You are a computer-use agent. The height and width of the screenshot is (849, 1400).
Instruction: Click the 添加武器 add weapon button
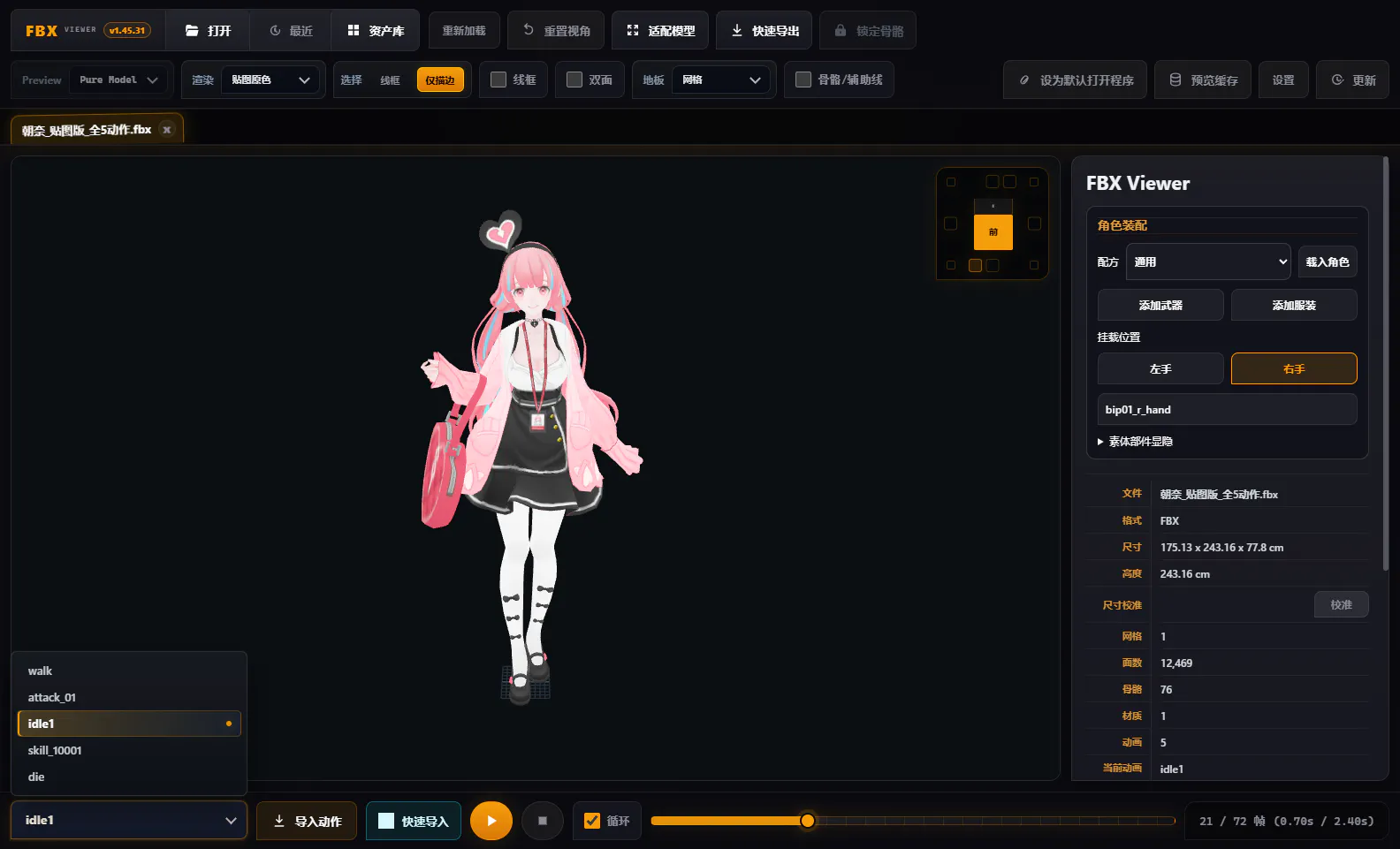(x=1160, y=306)
